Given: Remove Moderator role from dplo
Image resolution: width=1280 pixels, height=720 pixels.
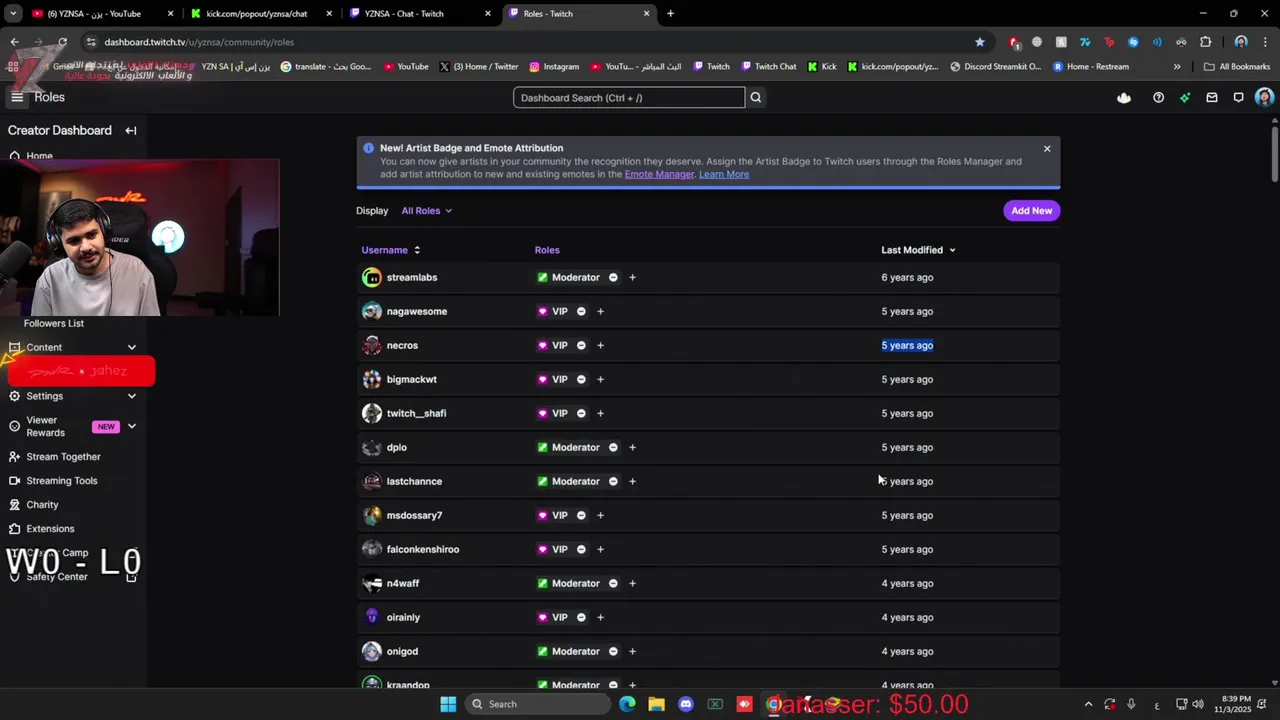Looking at the screenshot, I should pyautogui.click(x=613, y=447).
